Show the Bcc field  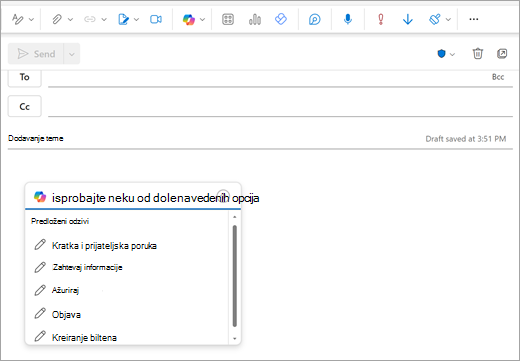point(498,77)
